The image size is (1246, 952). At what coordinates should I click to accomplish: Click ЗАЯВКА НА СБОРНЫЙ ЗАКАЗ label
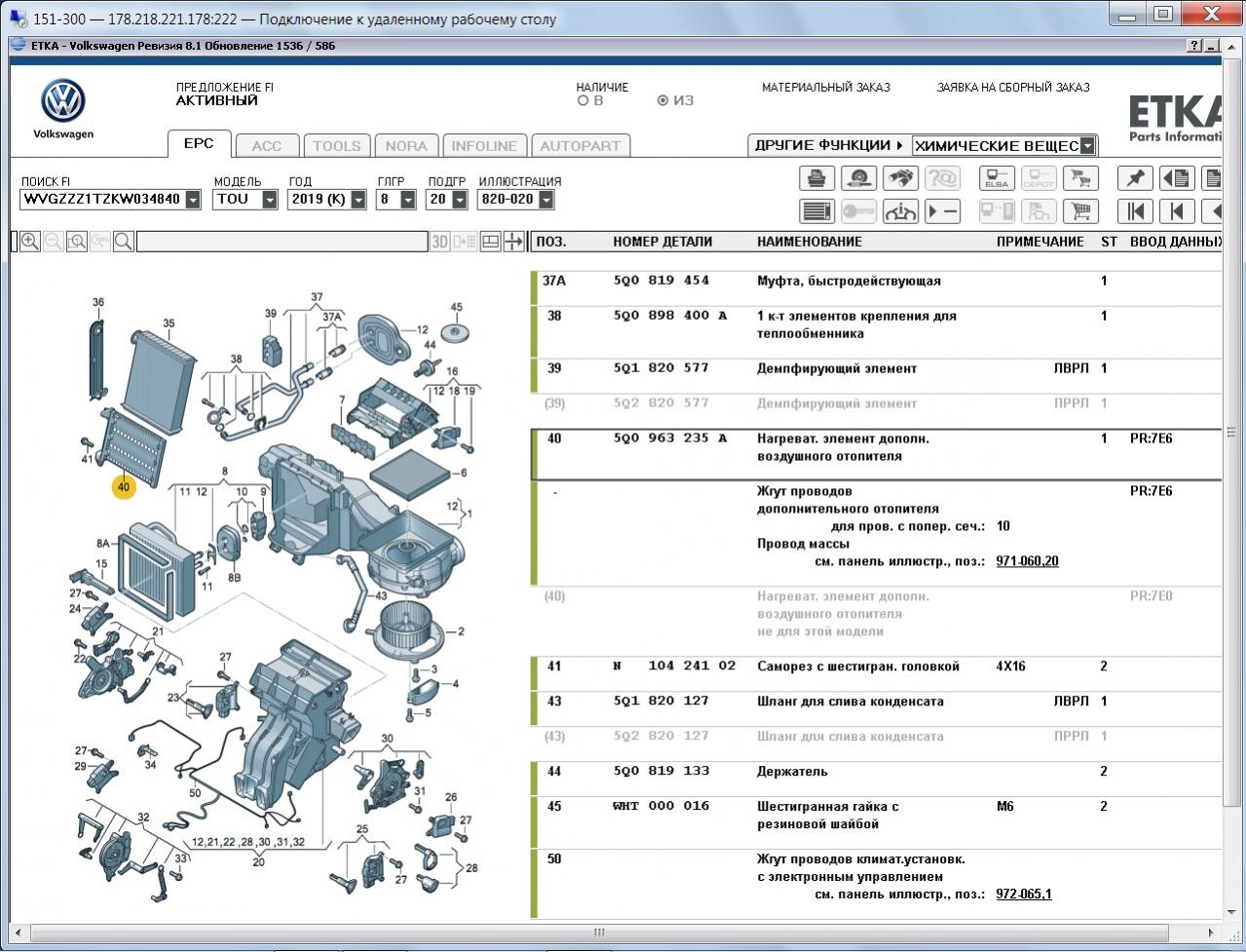click(1013, 87)
